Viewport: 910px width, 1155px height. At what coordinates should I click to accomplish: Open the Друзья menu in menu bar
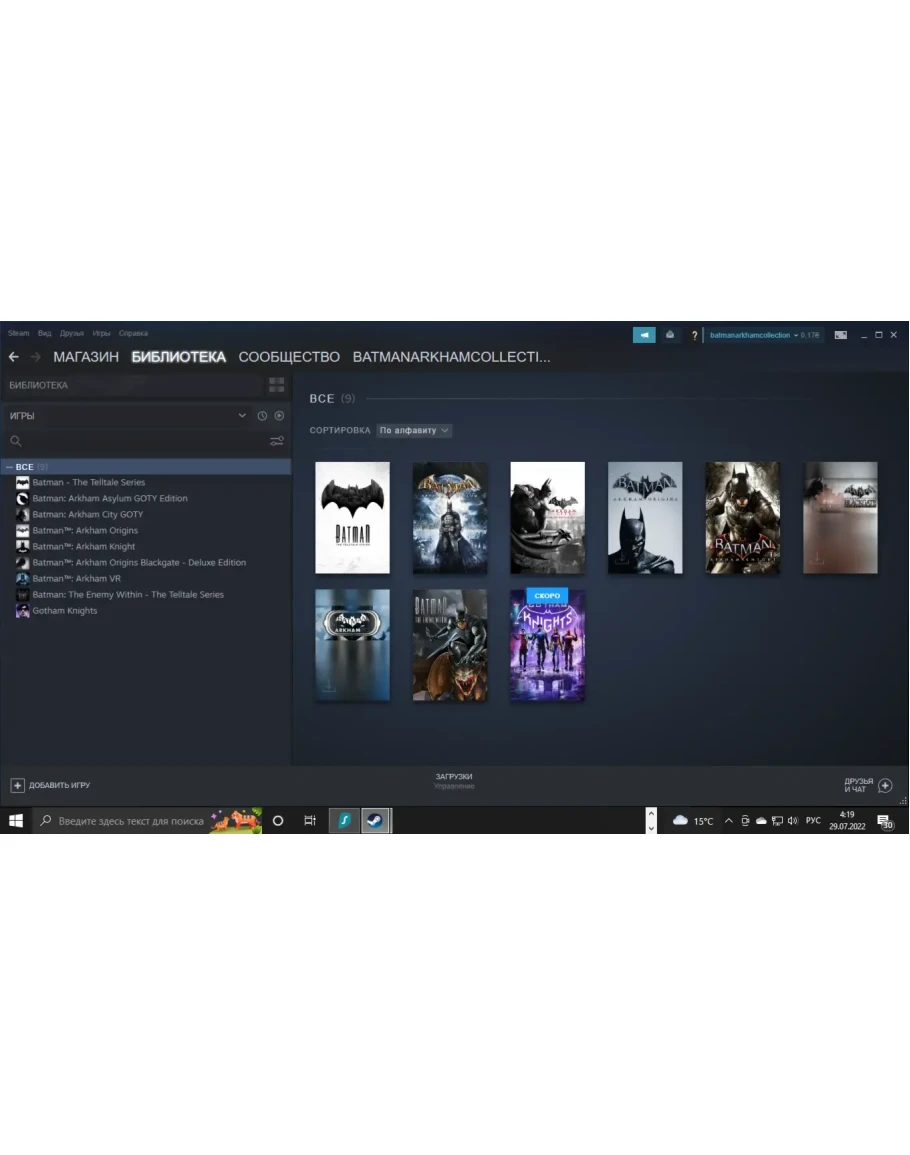[x=72, y=333]
